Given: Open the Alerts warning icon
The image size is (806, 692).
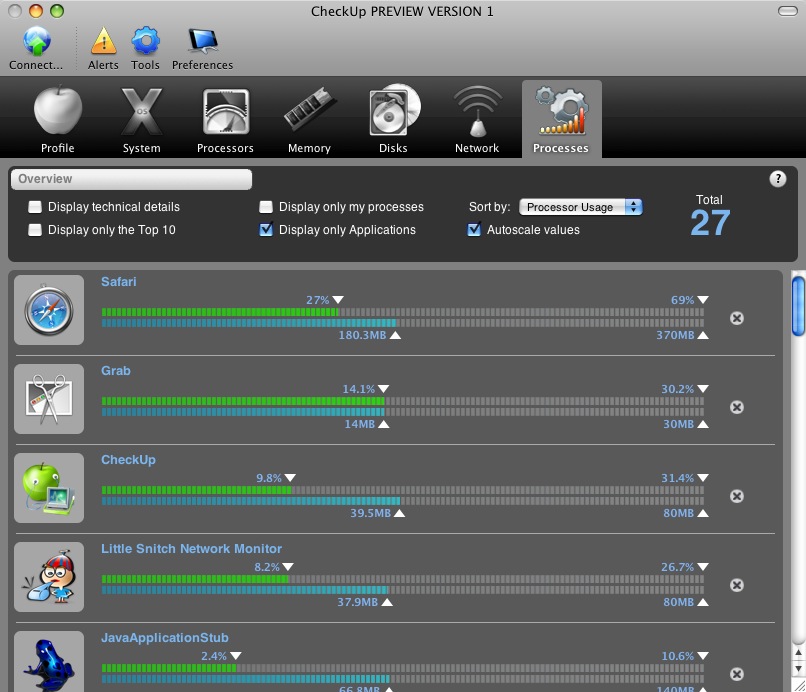Looking at the screenshot, I should tap(103, 48).
